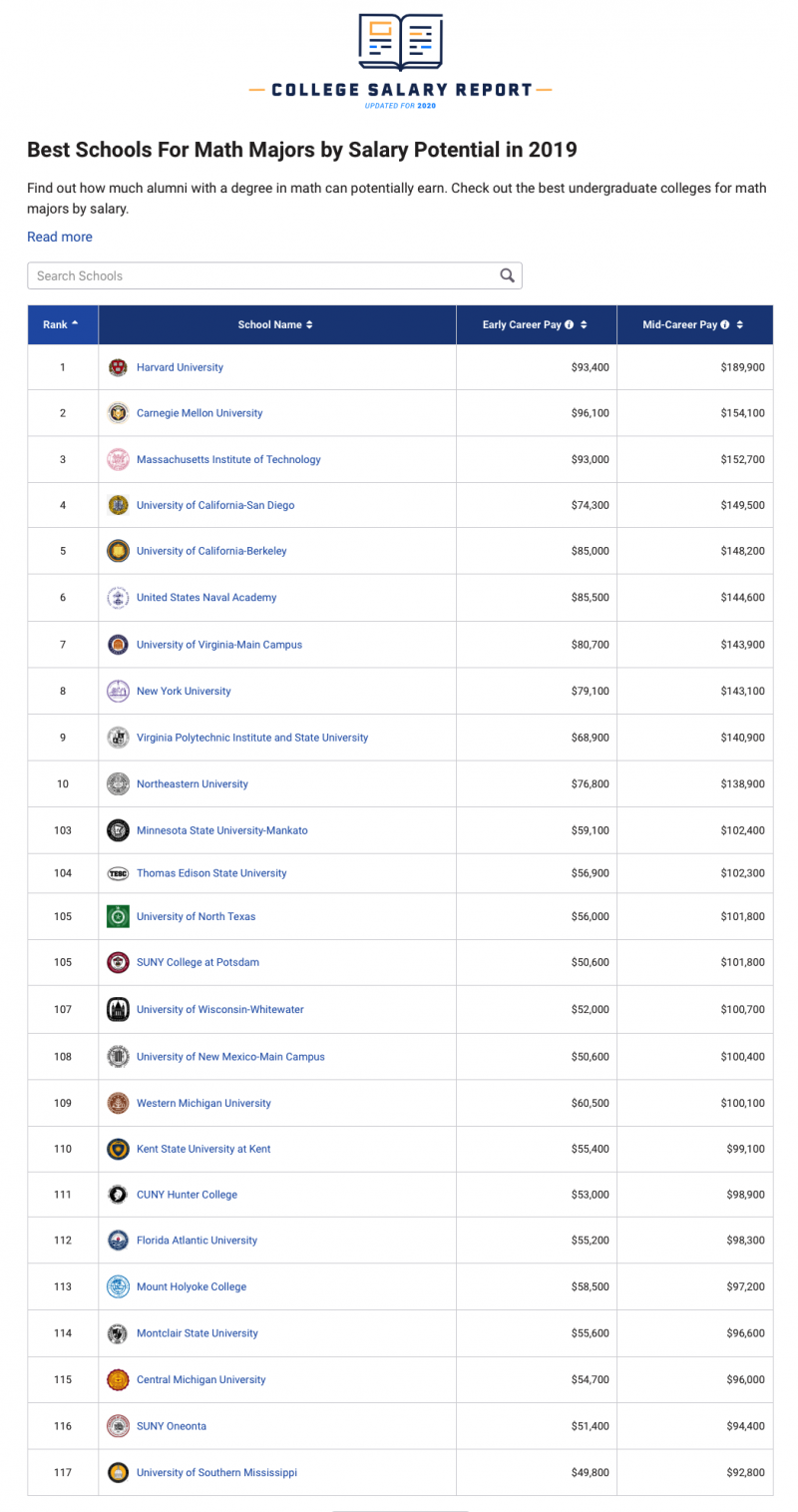The image size is (798, 1512).
Task: Click the Mid-Career Pay info icon
Action: pyautogui.click(x=725, y=324)
